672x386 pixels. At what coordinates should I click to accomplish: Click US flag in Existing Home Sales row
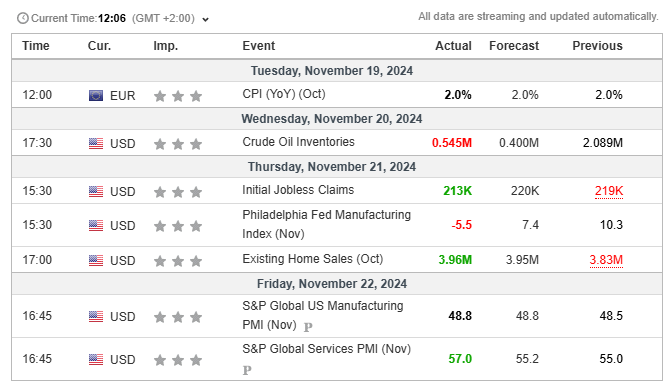tap(96, 260)
